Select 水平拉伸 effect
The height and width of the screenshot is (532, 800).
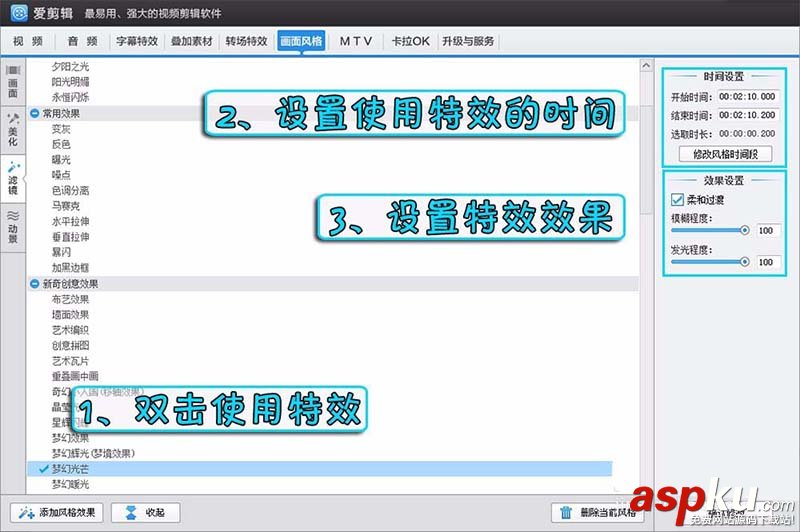click(x=70, y=221)
